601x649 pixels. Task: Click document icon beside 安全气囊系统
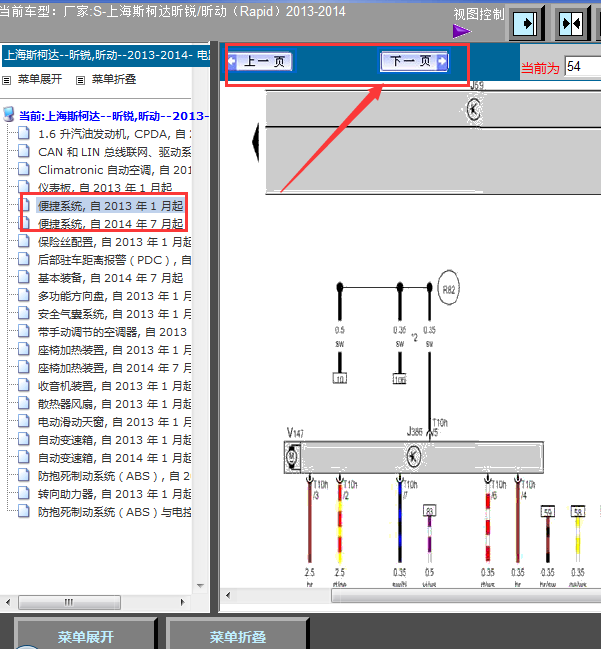pos(24,313)
